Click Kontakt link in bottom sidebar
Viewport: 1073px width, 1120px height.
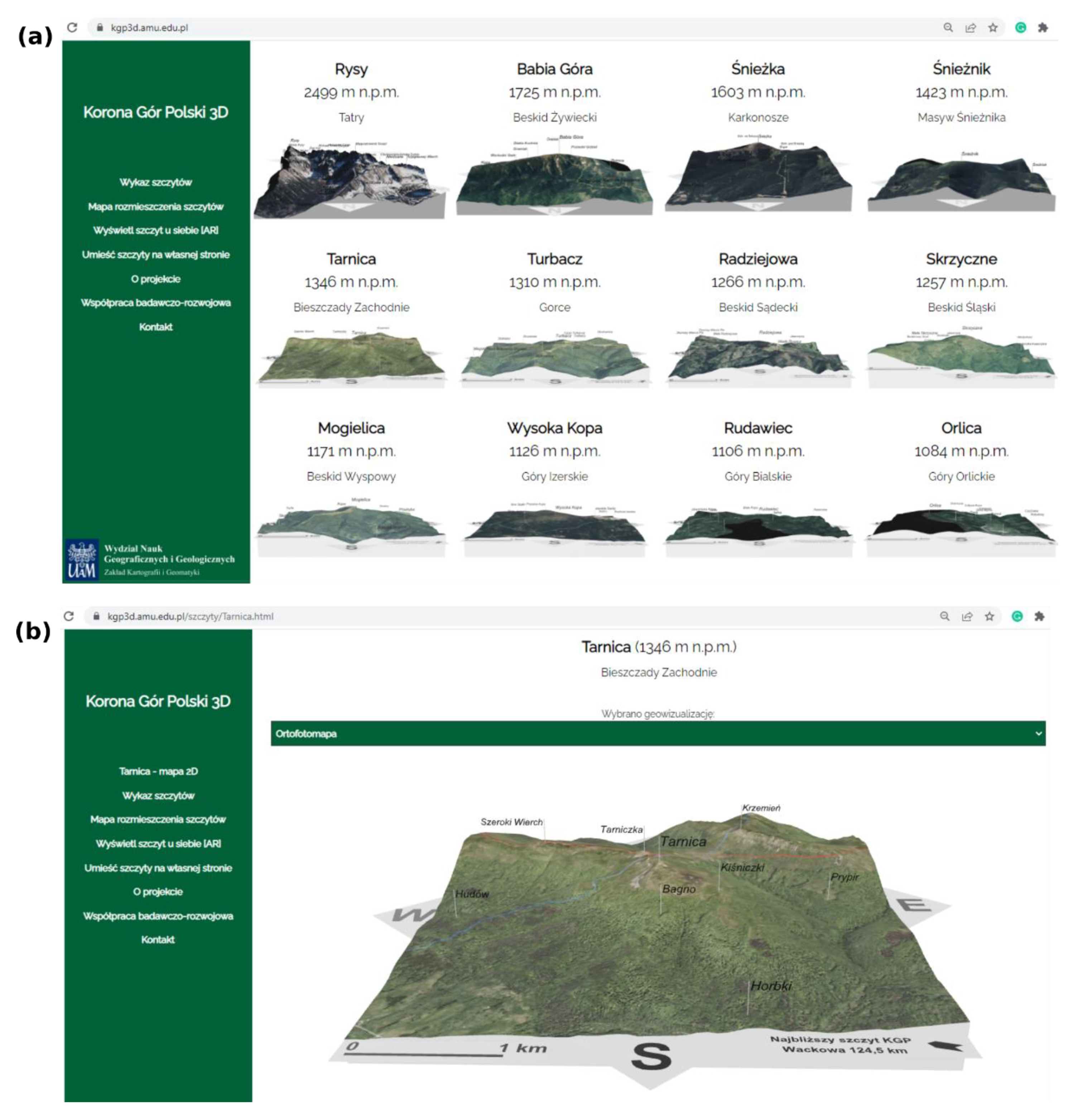point(158,939)
